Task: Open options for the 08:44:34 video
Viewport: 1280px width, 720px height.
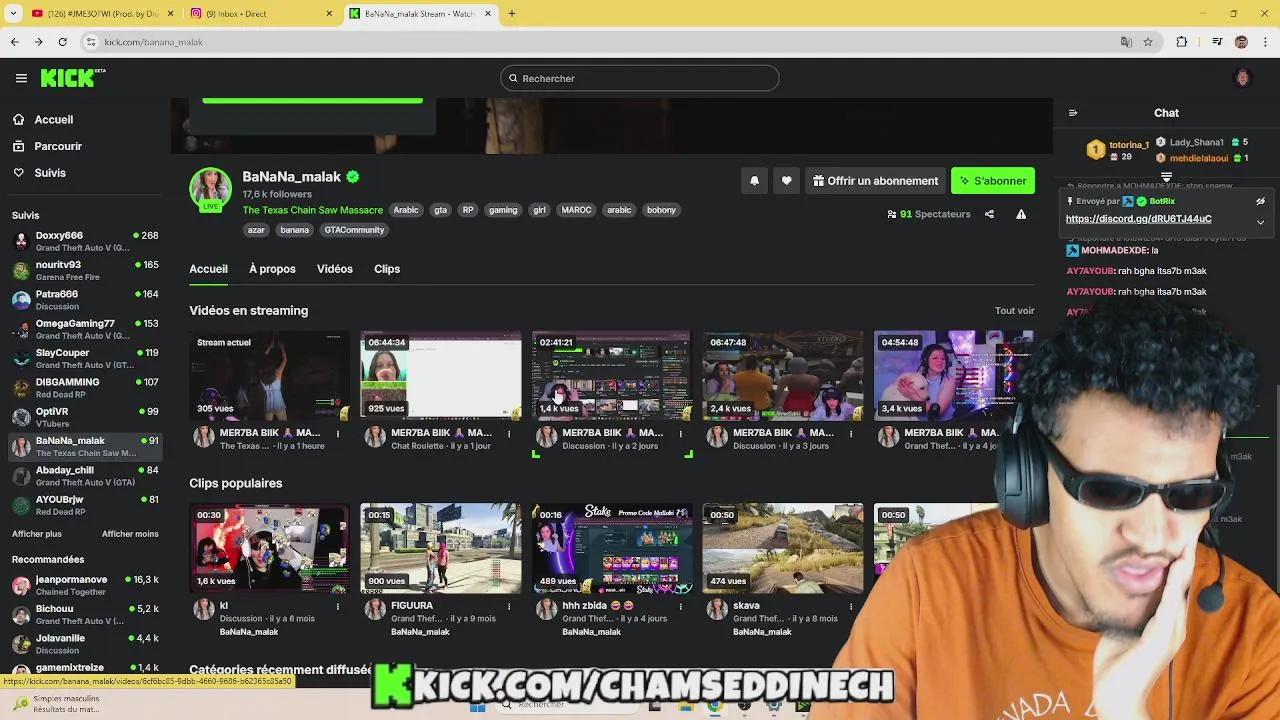Action: (x=509, y=433)
